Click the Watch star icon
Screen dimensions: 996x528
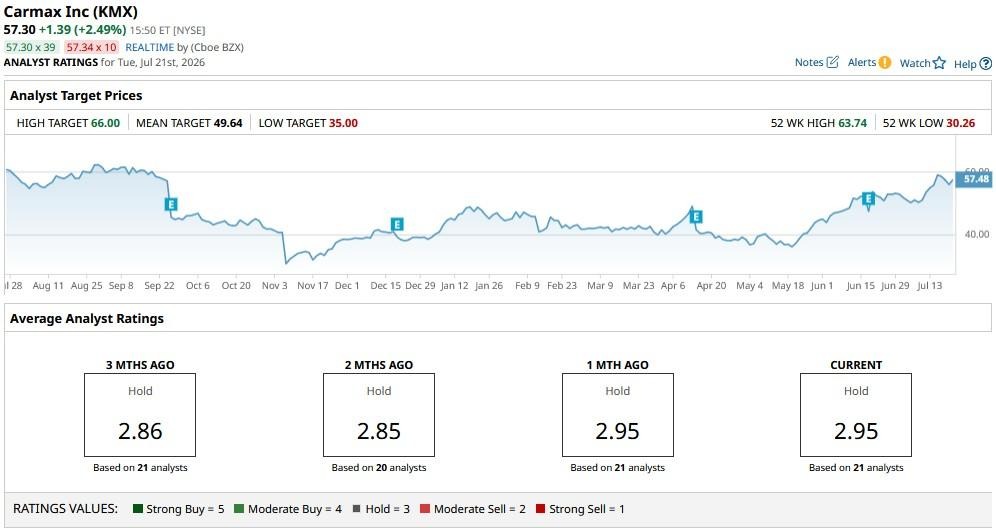click(x=939, y=63)
